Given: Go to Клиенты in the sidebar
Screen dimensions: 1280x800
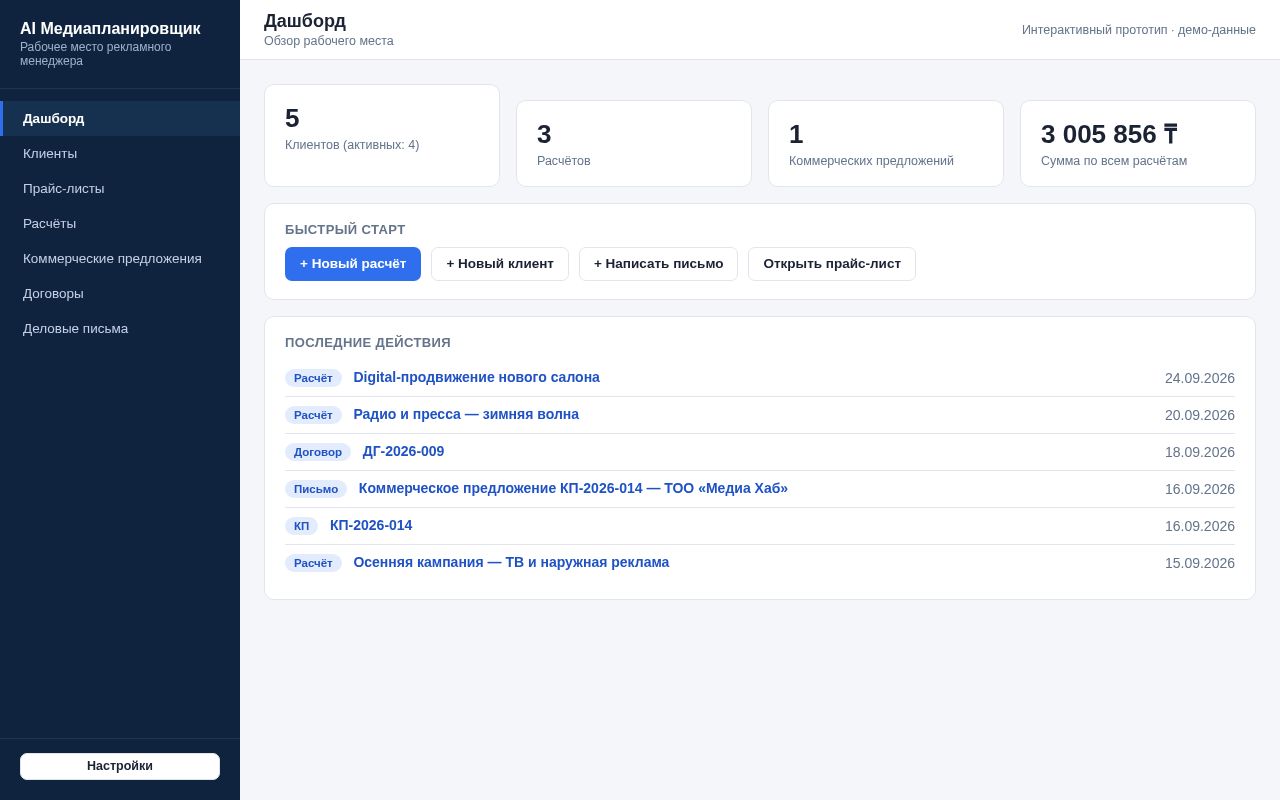Looking at the screenshot, I should pos(120,153).
